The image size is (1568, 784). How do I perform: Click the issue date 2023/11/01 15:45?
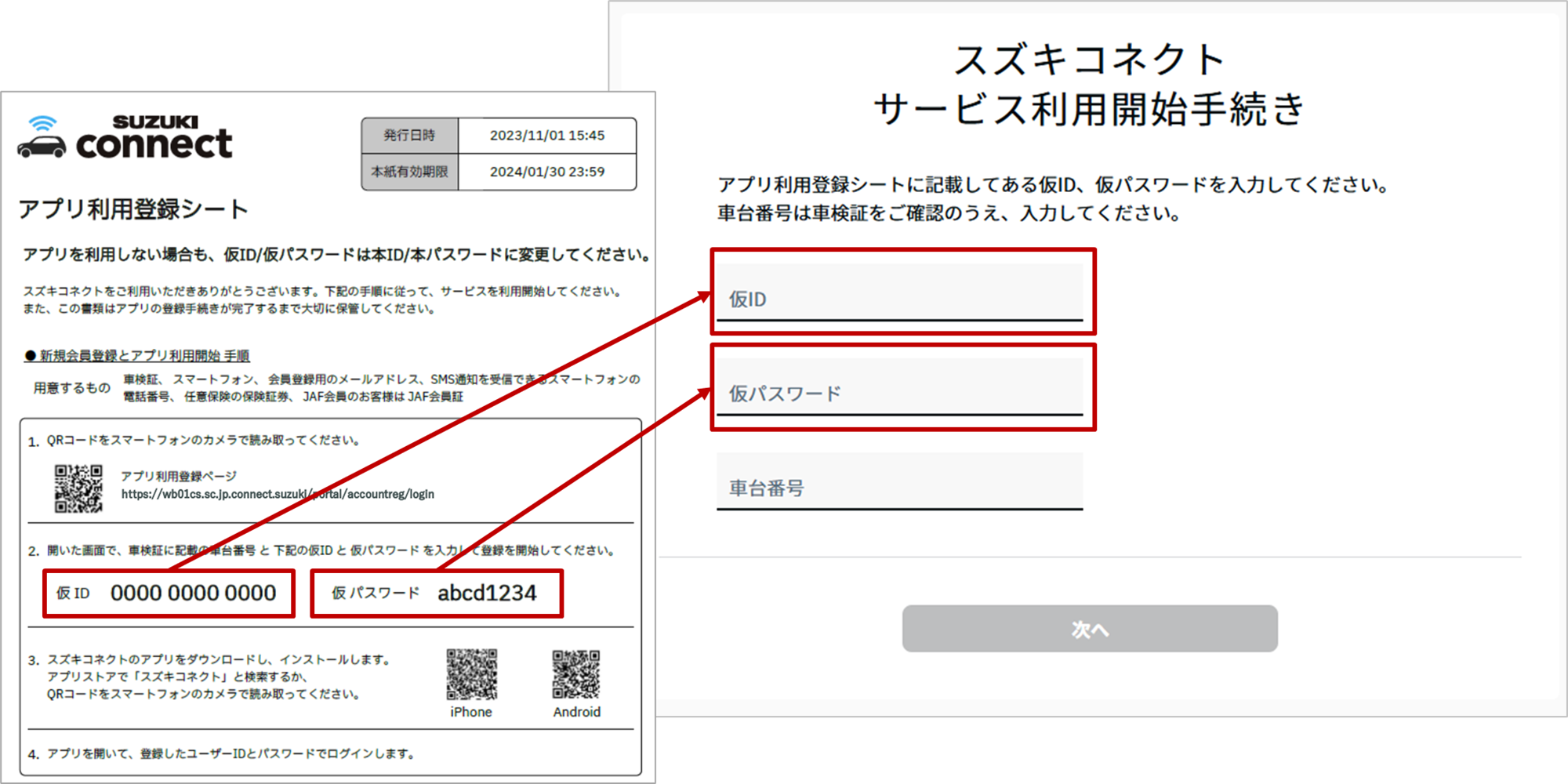(x=547, y=136)
